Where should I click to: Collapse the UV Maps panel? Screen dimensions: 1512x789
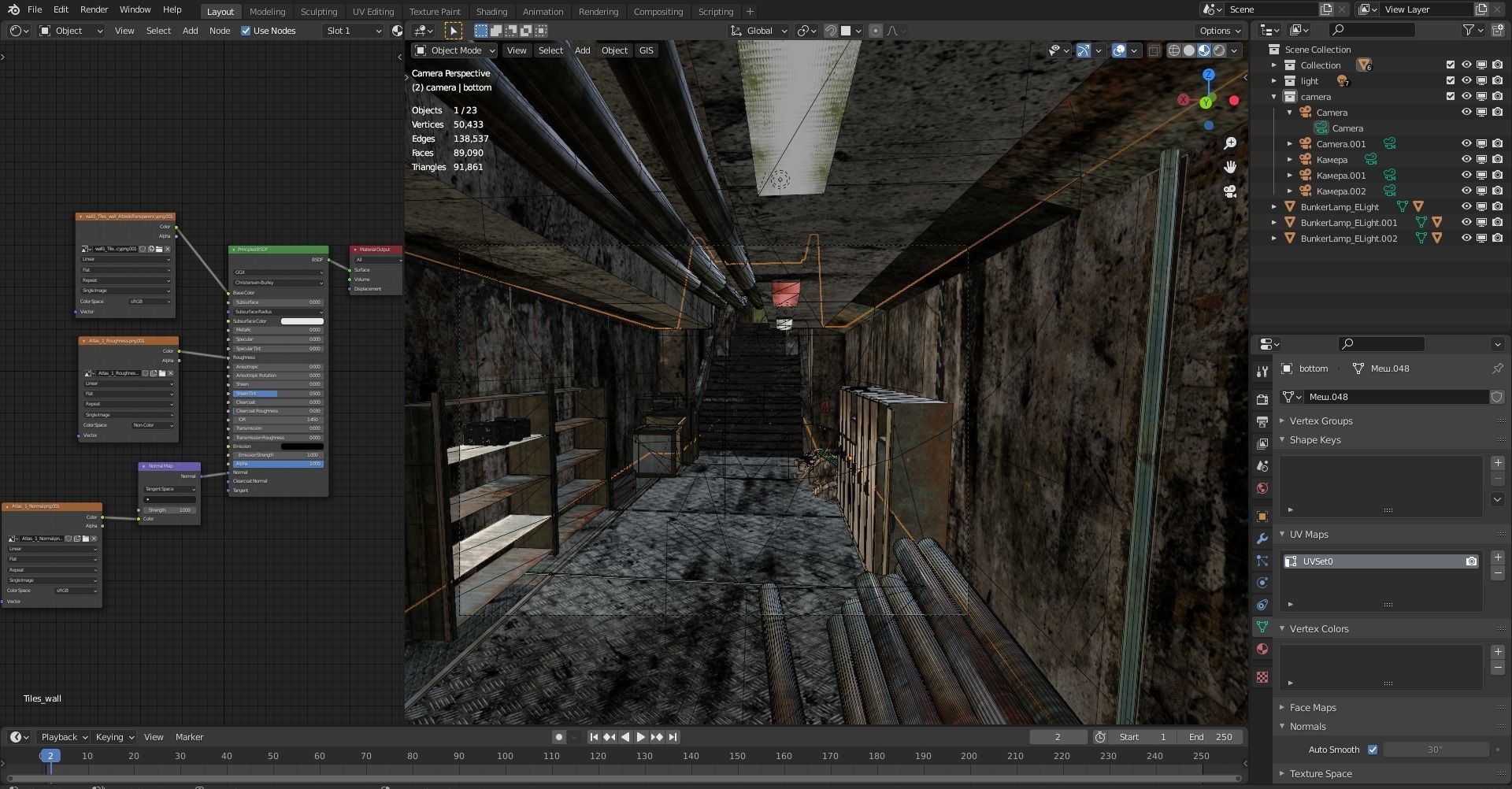(1308, 535)
